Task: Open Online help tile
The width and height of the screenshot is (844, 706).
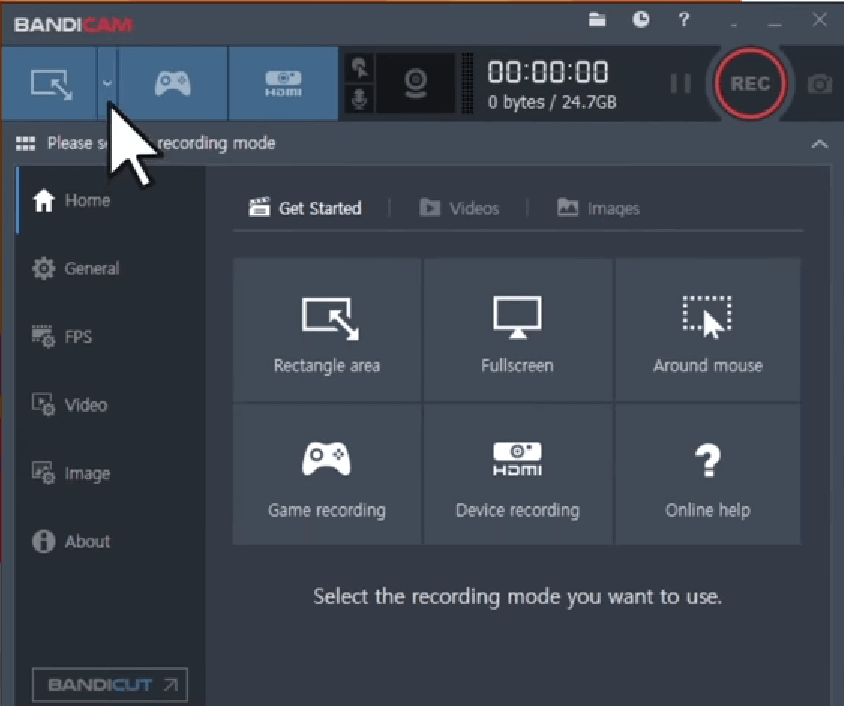Action: pyautogui.click(x=707, y=474)
